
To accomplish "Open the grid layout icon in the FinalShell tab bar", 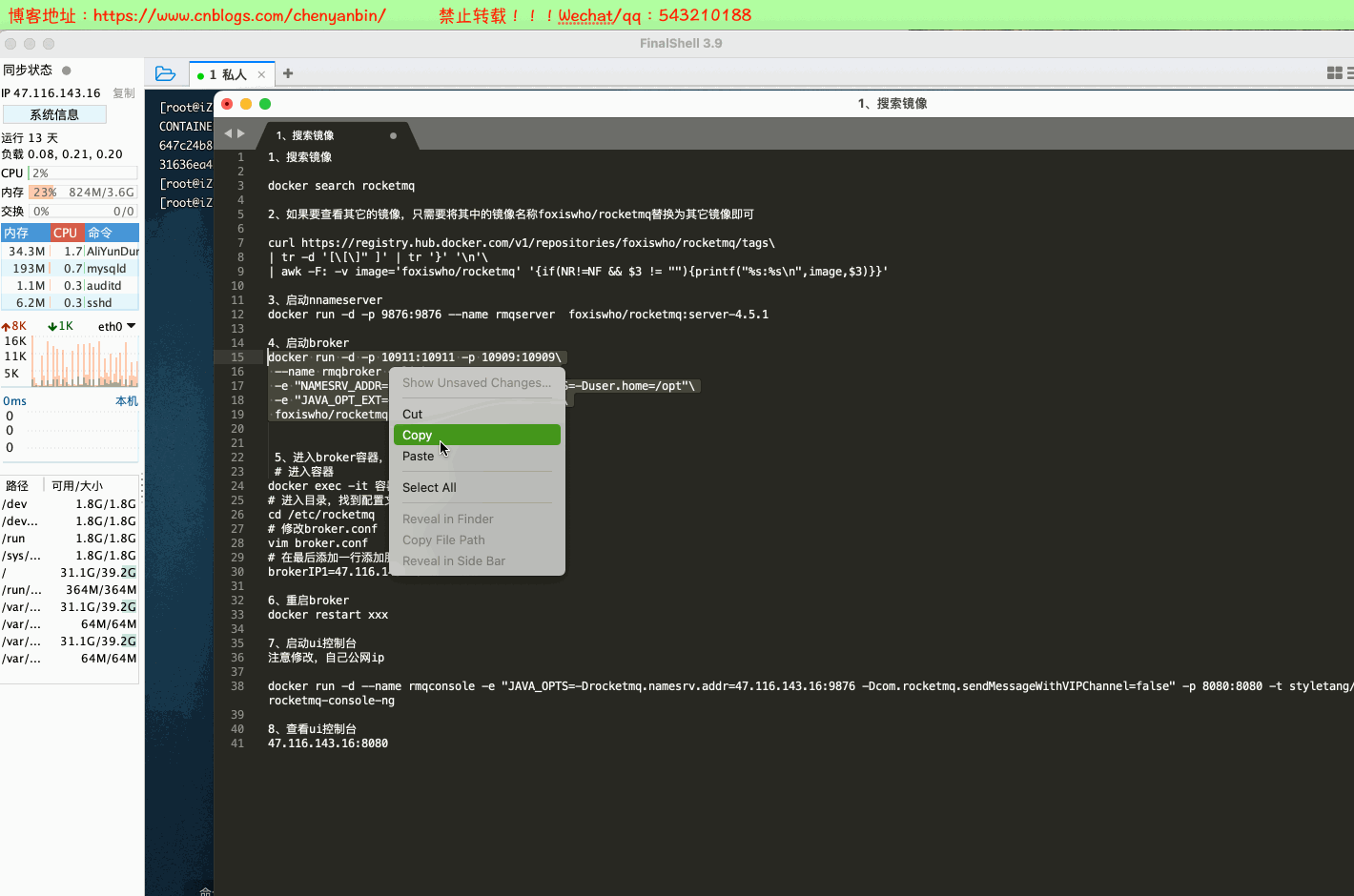I will 1335,73.
